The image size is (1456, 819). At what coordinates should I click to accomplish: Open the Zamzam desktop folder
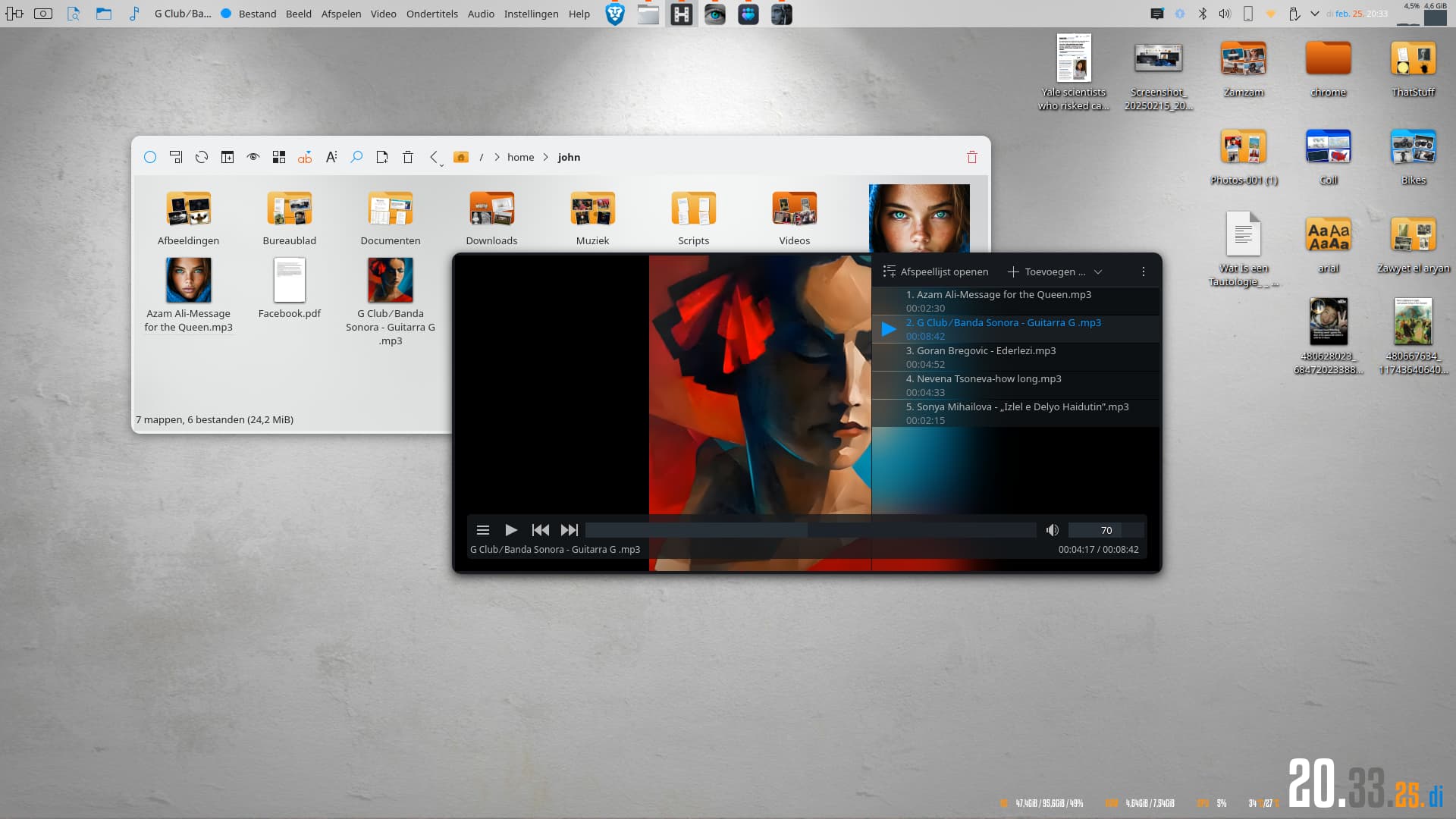pyautogui.click(x=1244, y=68)
